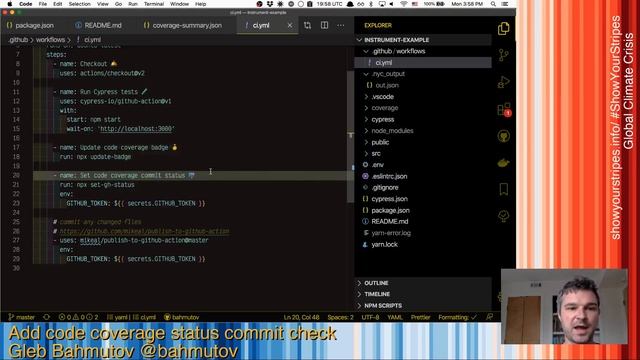Screen dimensions: 640x360
Task: Open the Run and Debug view icon
Action: click(x=504, y=82)
